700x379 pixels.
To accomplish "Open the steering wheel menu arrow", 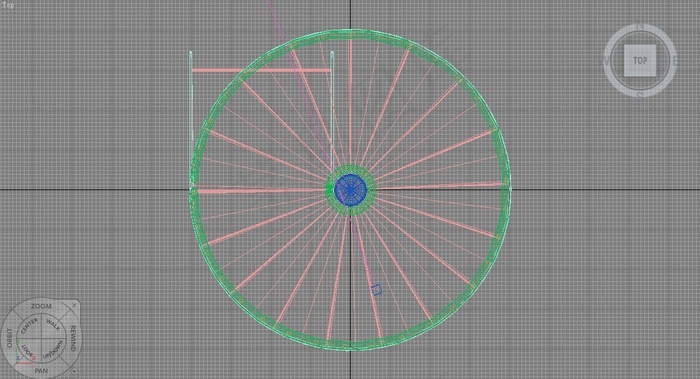I will [x=74, y=371].
